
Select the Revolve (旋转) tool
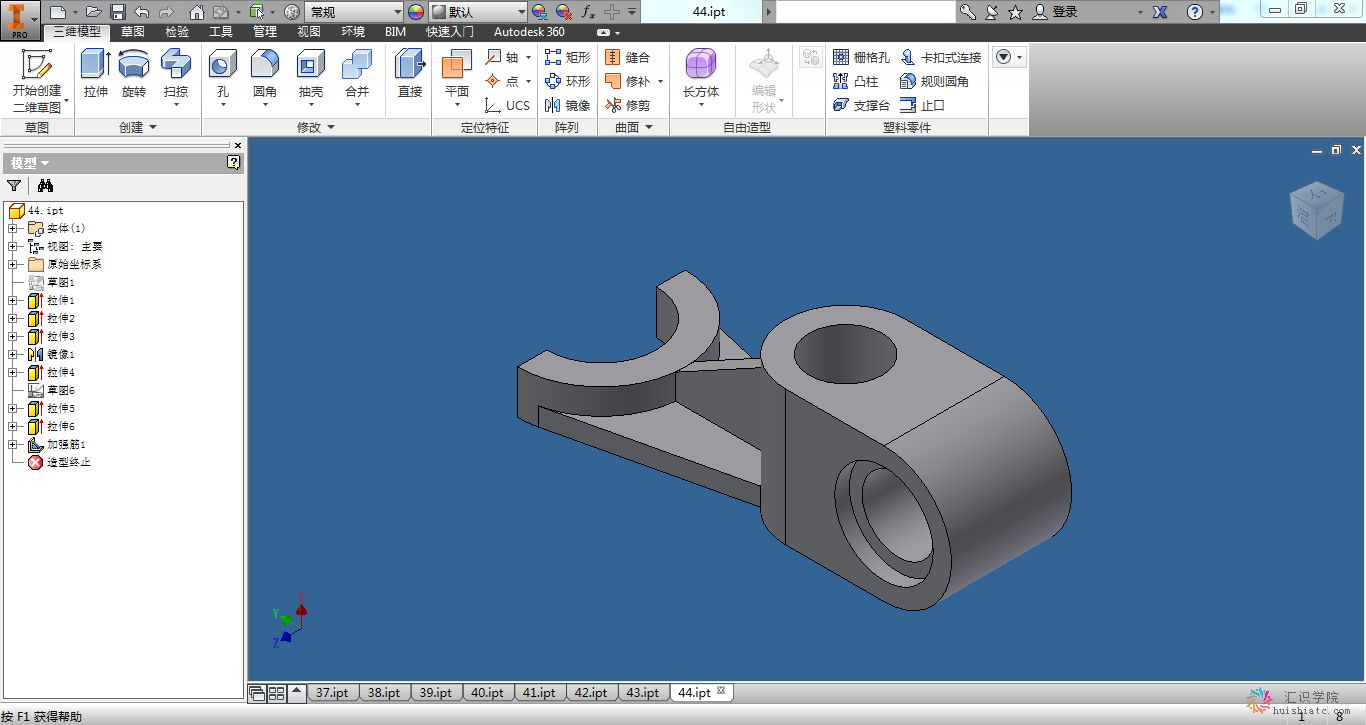pos(134,74)
